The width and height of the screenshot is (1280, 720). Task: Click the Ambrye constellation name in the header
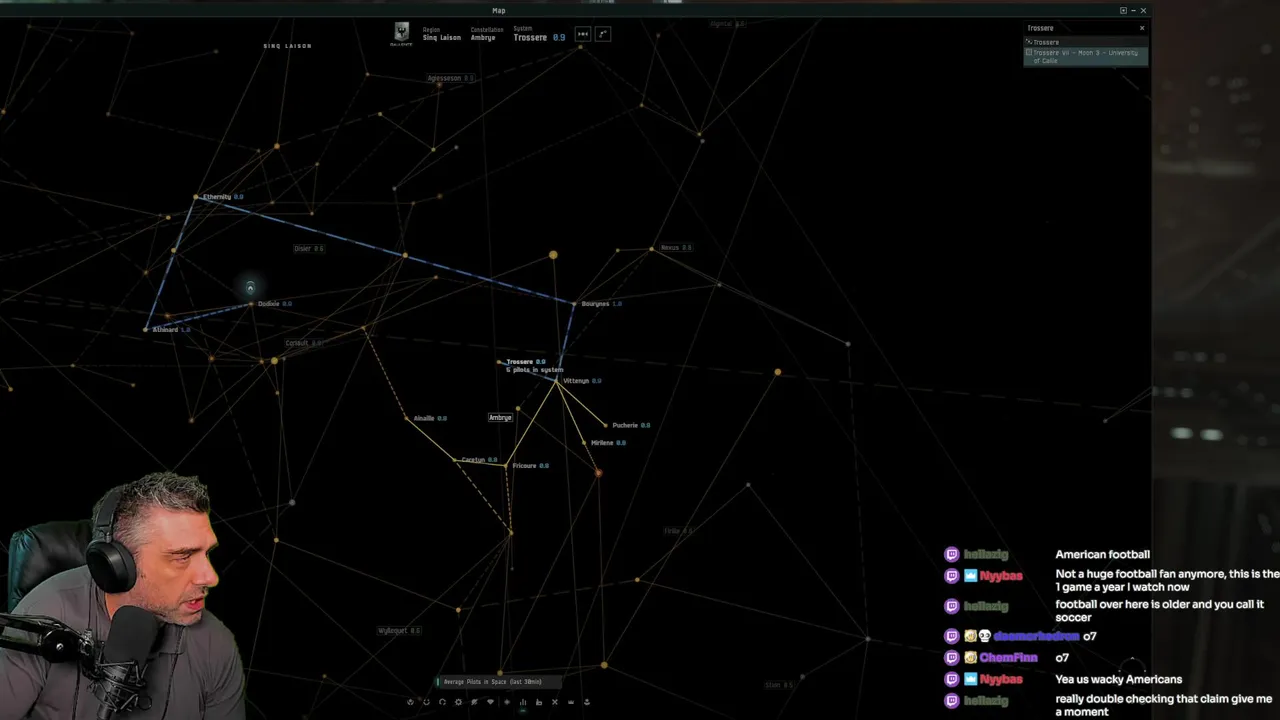[483, 38]
